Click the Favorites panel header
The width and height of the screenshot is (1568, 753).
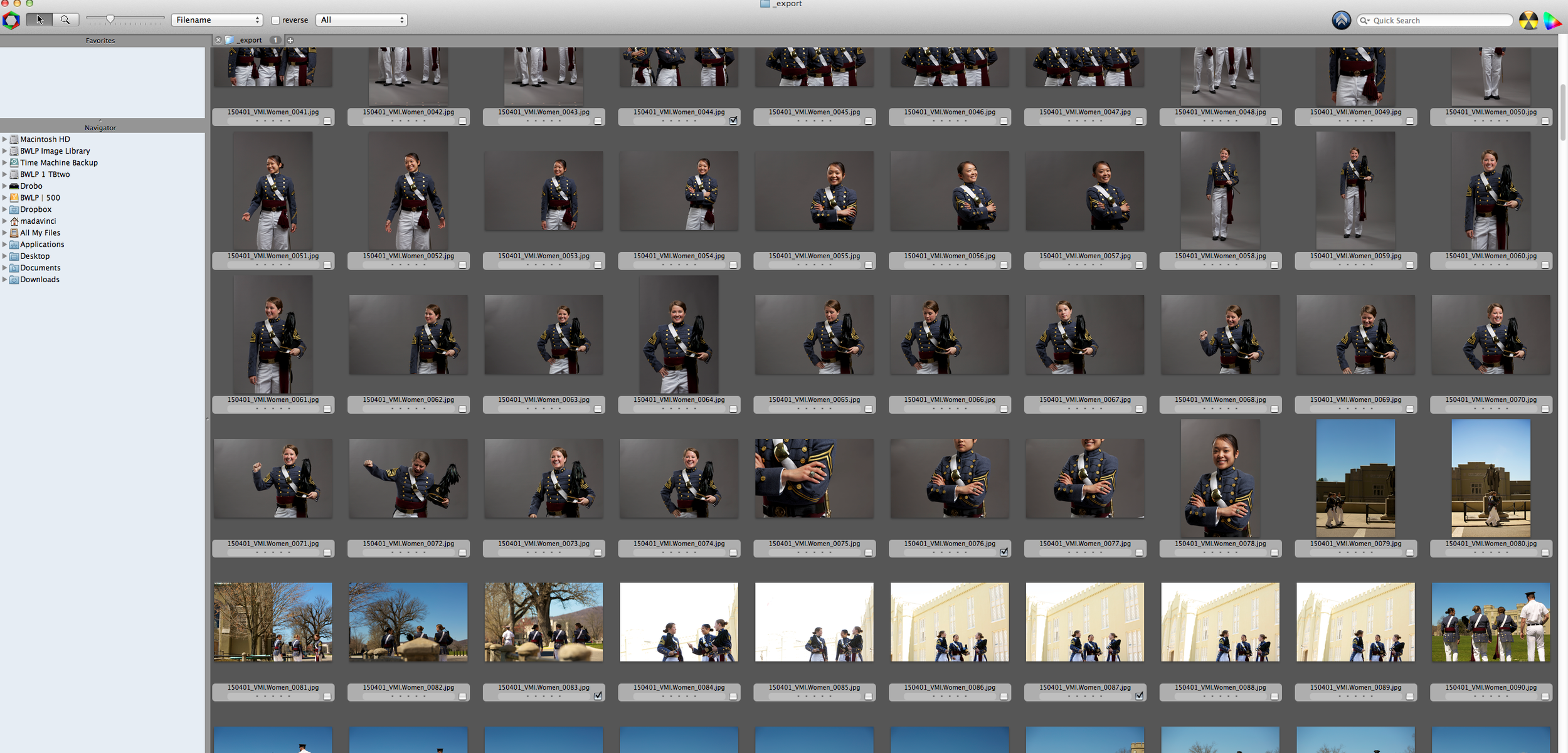tap(100, 41)
